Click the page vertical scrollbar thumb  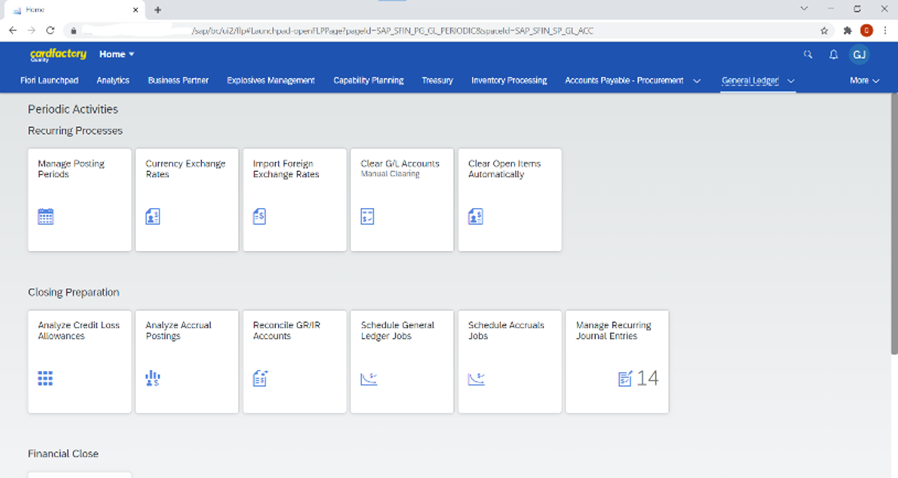point(894,223)
